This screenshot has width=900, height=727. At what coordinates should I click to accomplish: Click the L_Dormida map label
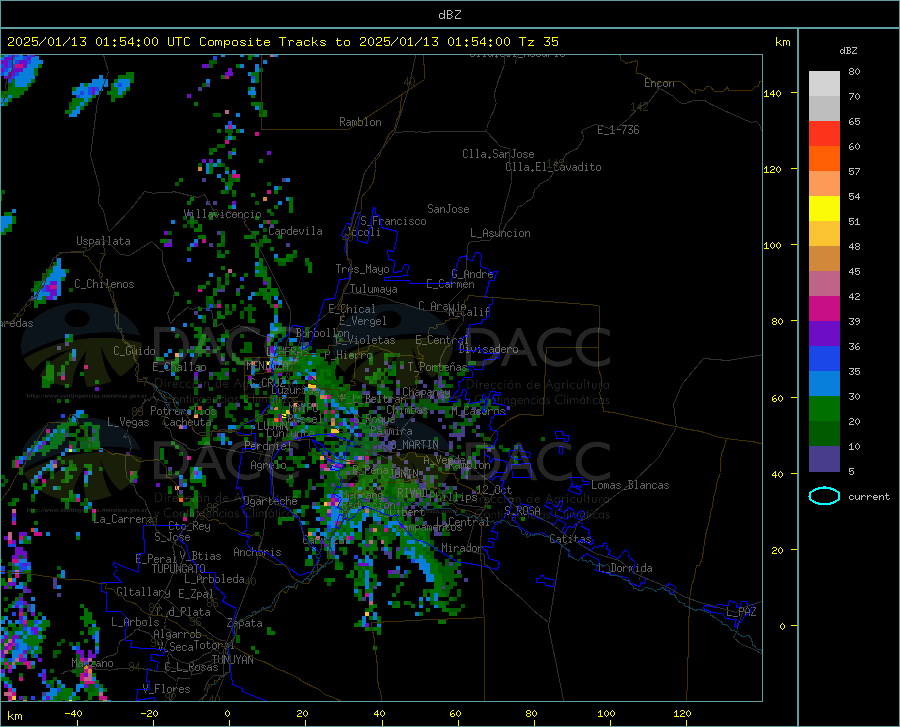[625, 568]
